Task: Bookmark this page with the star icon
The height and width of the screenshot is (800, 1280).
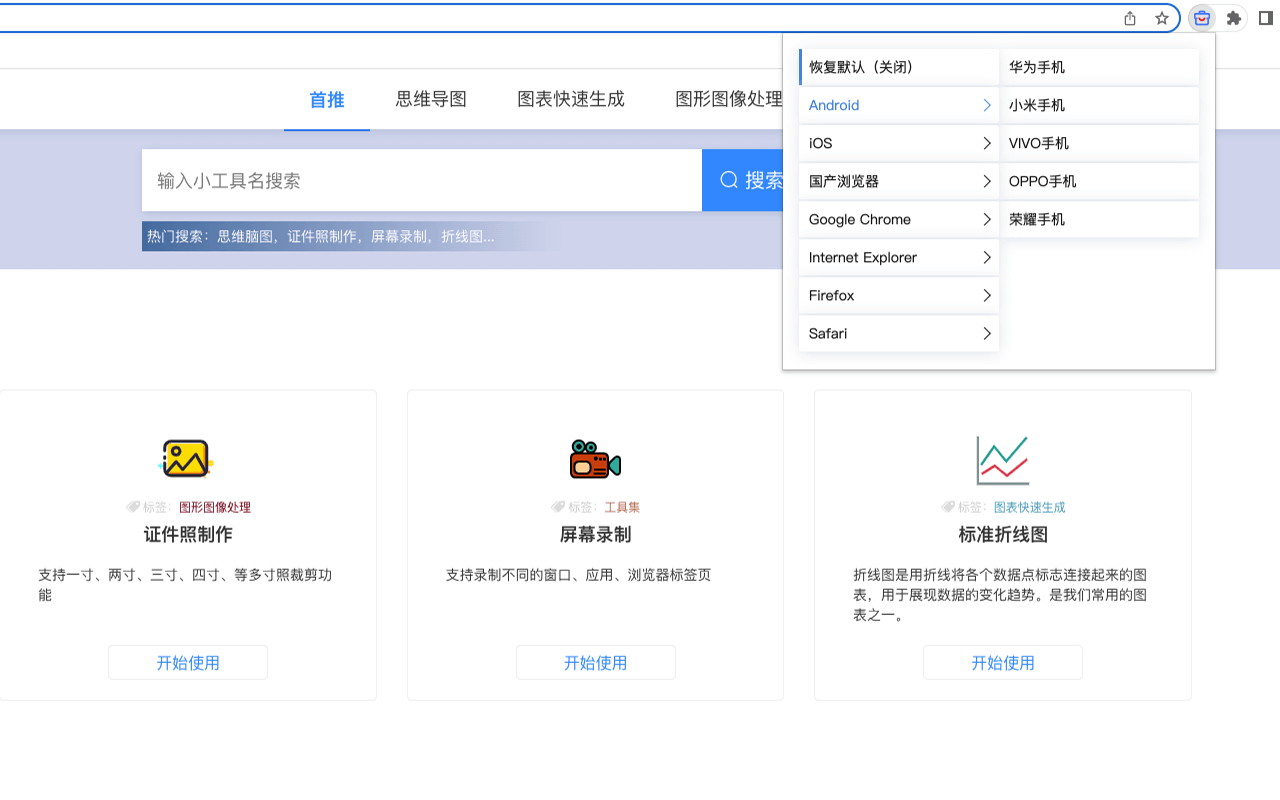Action: [x=1161, y=18]
